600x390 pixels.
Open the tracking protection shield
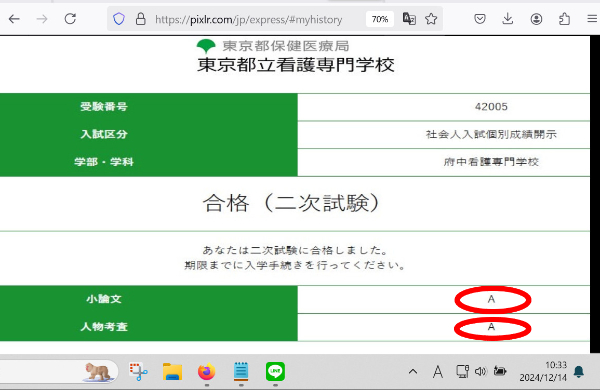pyautogui.click(x=119, y=19)
